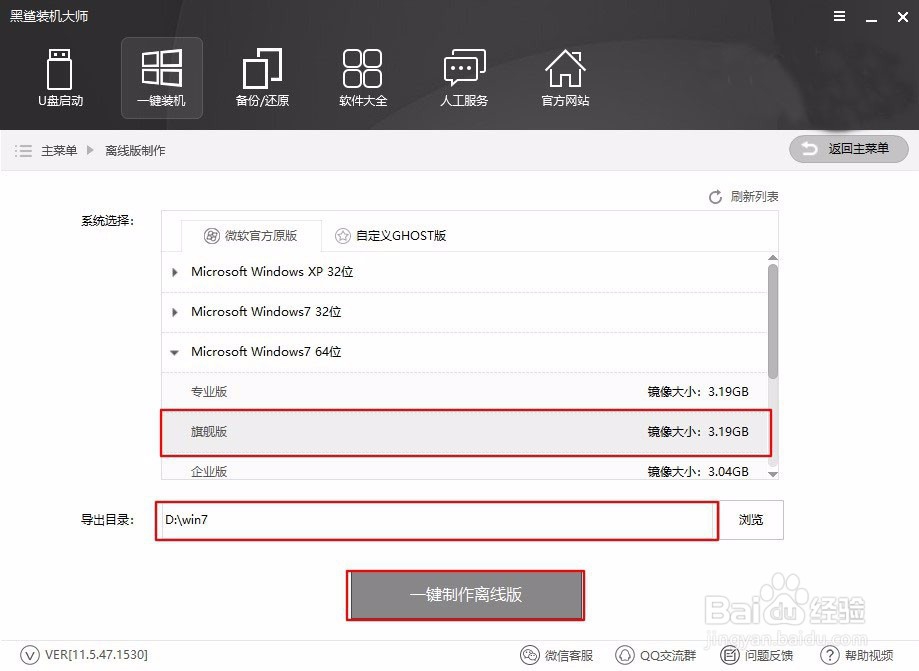Click the 离线版制作 breadcrumb text

[135, 151]
